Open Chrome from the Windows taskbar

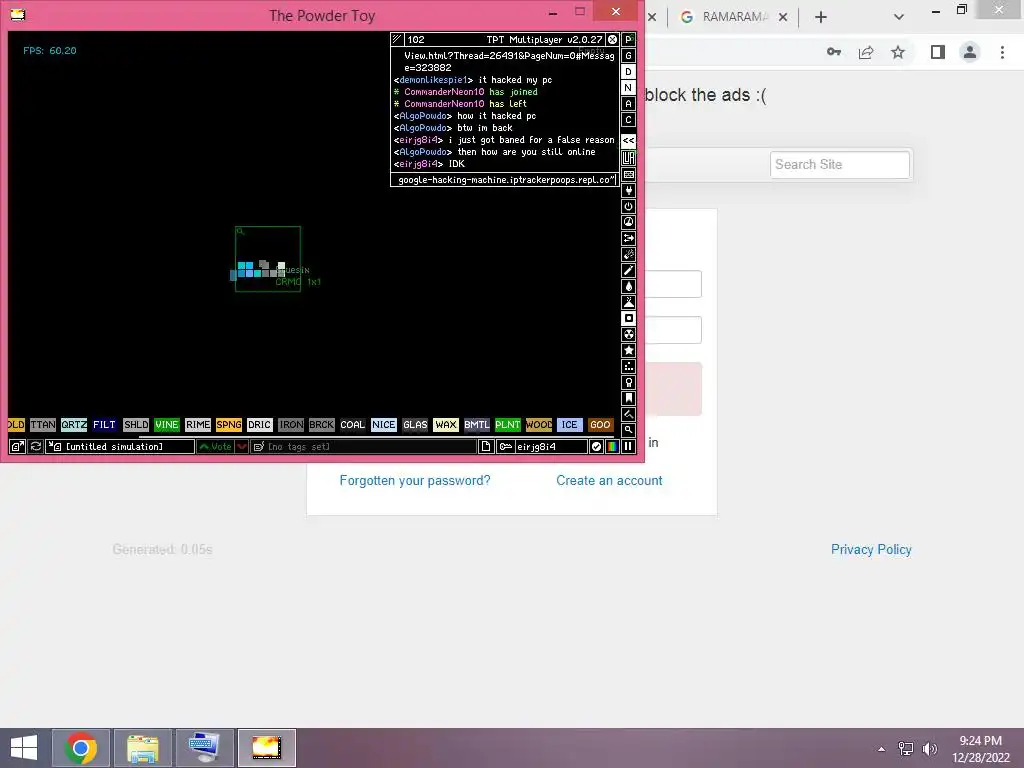point(81,748)
